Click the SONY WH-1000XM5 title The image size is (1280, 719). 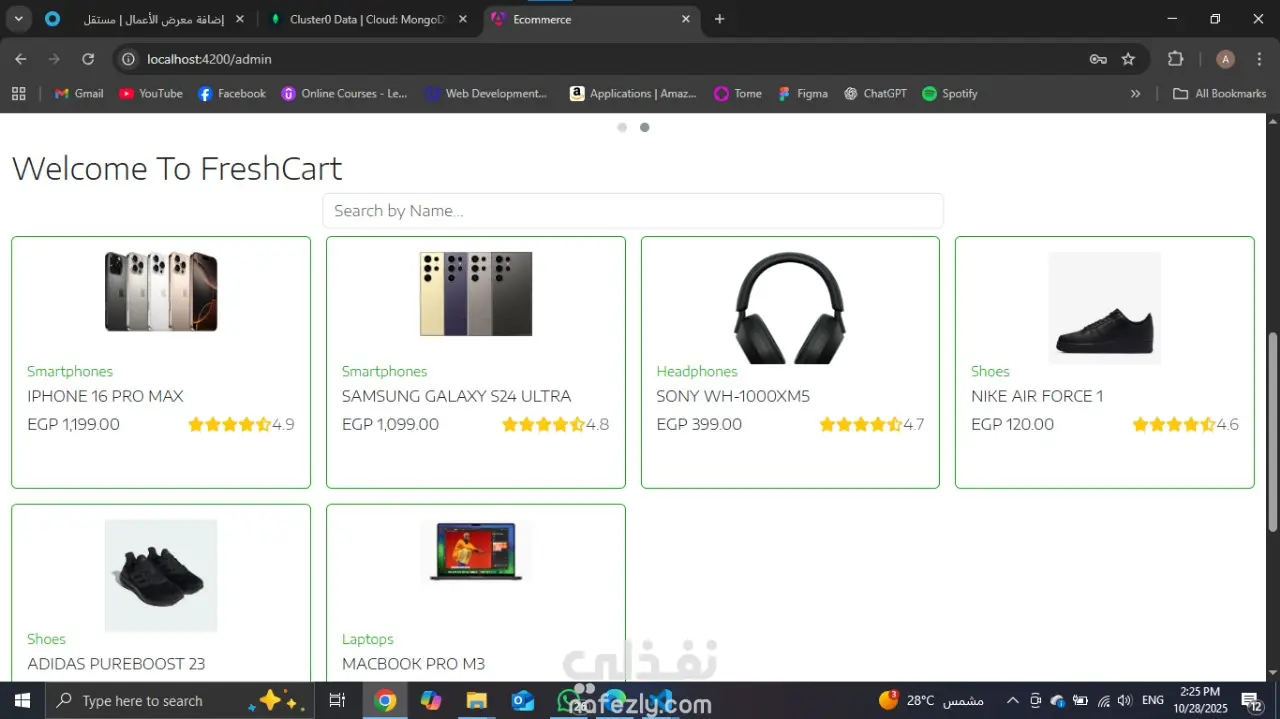point(733,396)
